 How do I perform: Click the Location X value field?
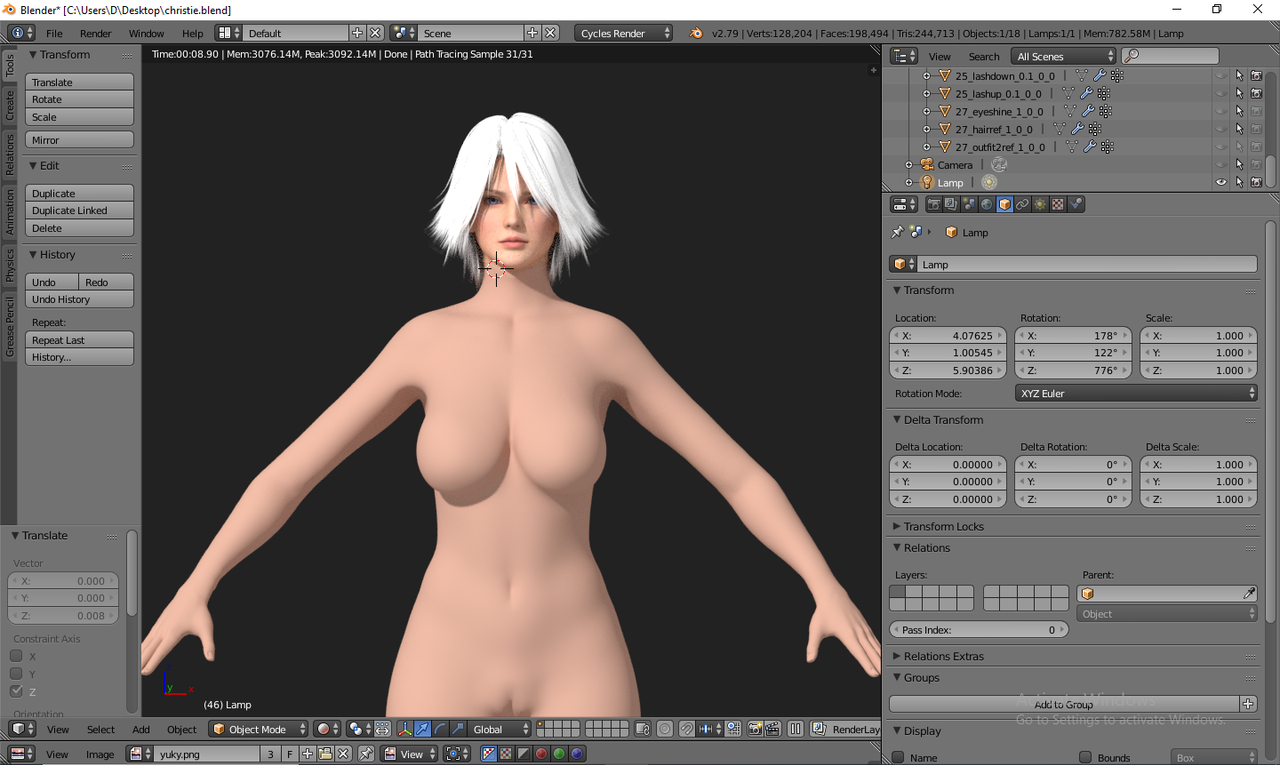(948, 336)
